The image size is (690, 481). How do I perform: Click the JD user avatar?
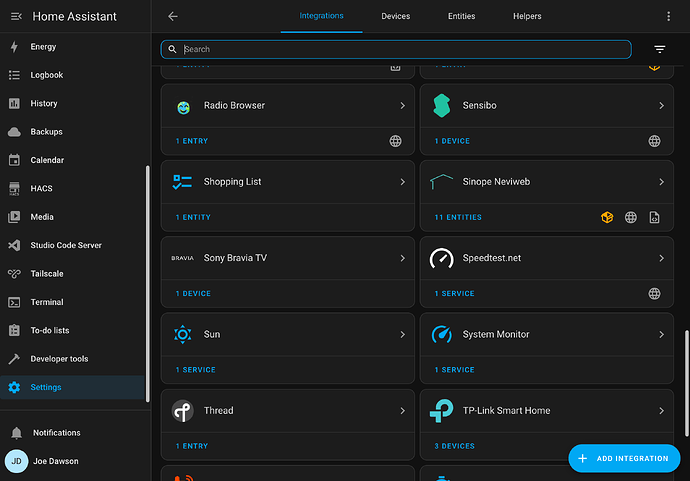16,461
